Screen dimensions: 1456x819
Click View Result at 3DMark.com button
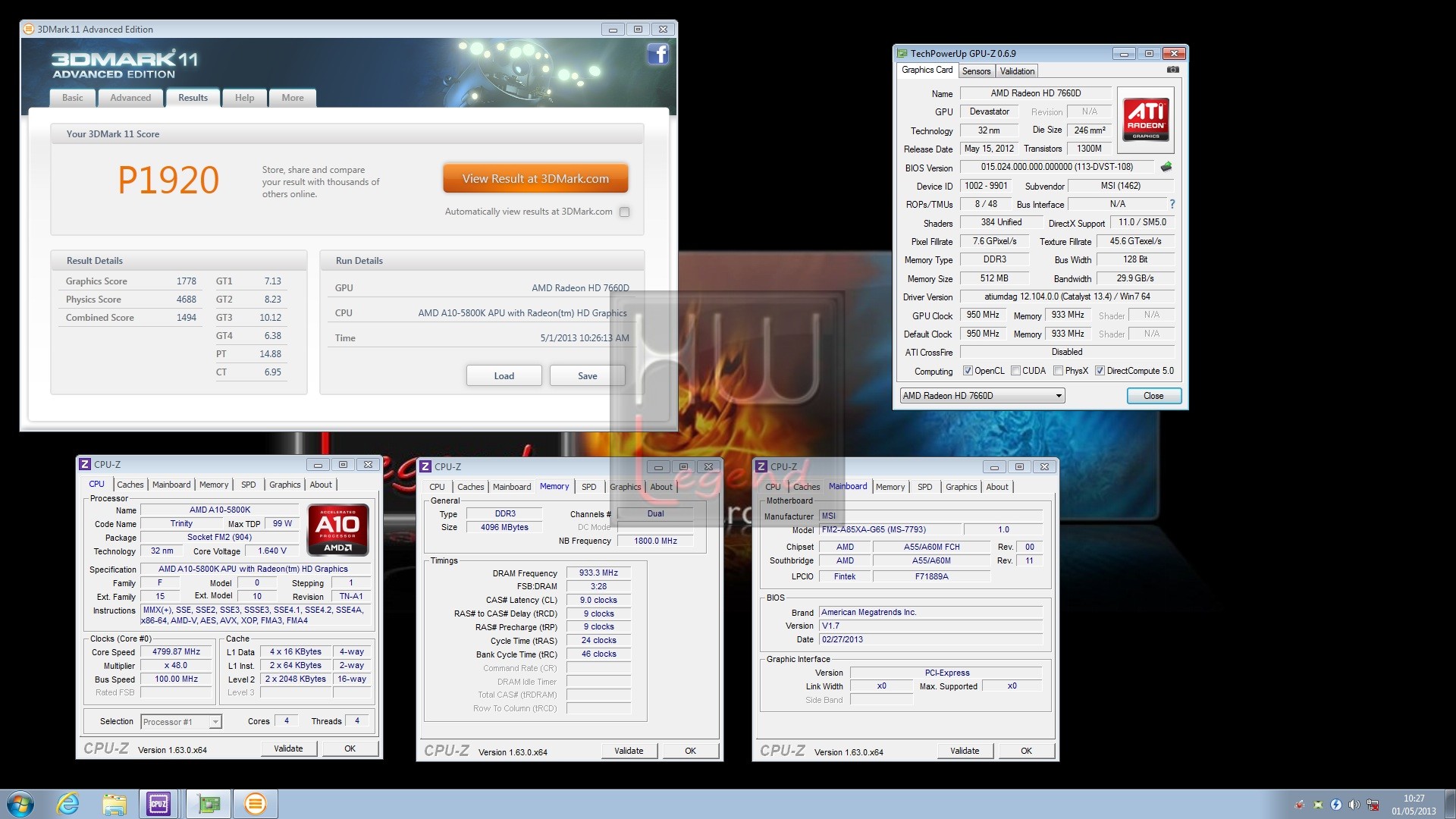[535, 179]
